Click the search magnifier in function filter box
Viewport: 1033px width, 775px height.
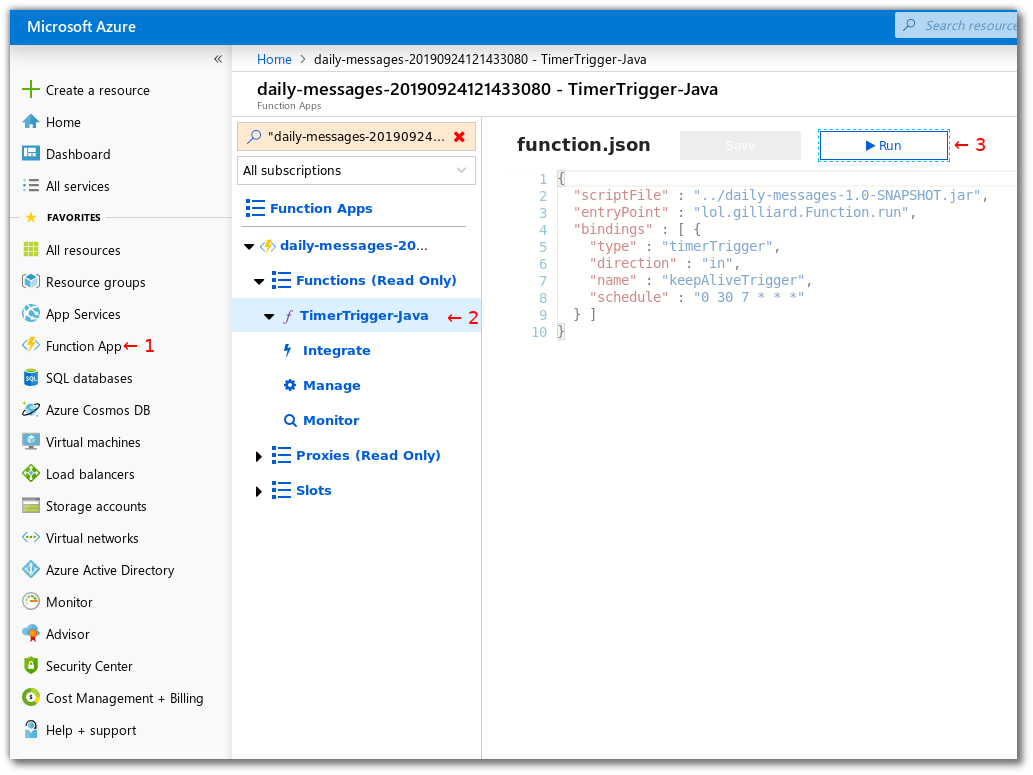point(254,136)
